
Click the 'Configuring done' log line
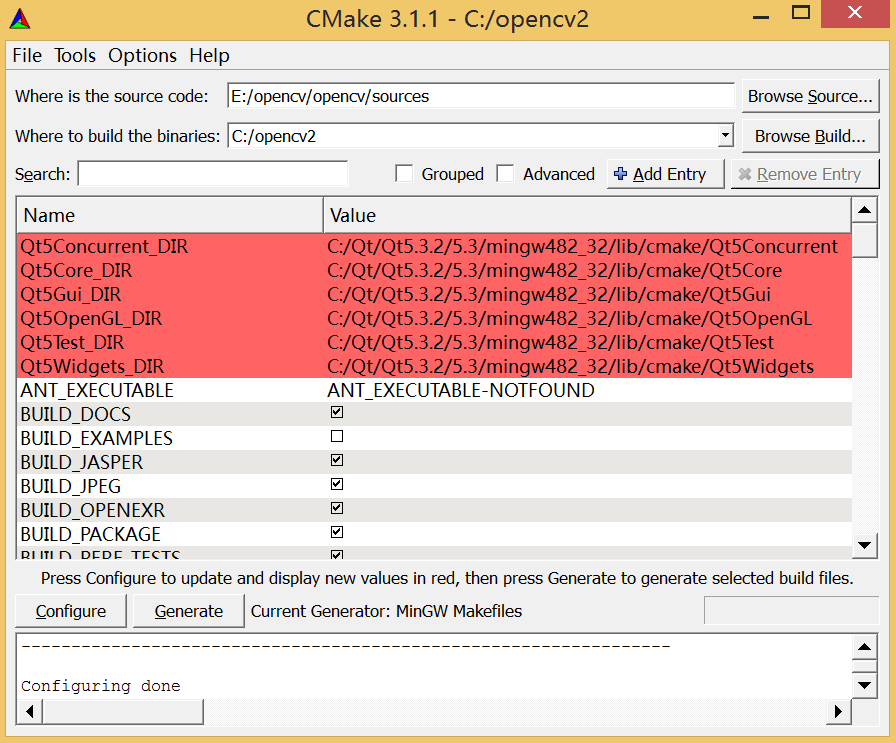[101, 686]
